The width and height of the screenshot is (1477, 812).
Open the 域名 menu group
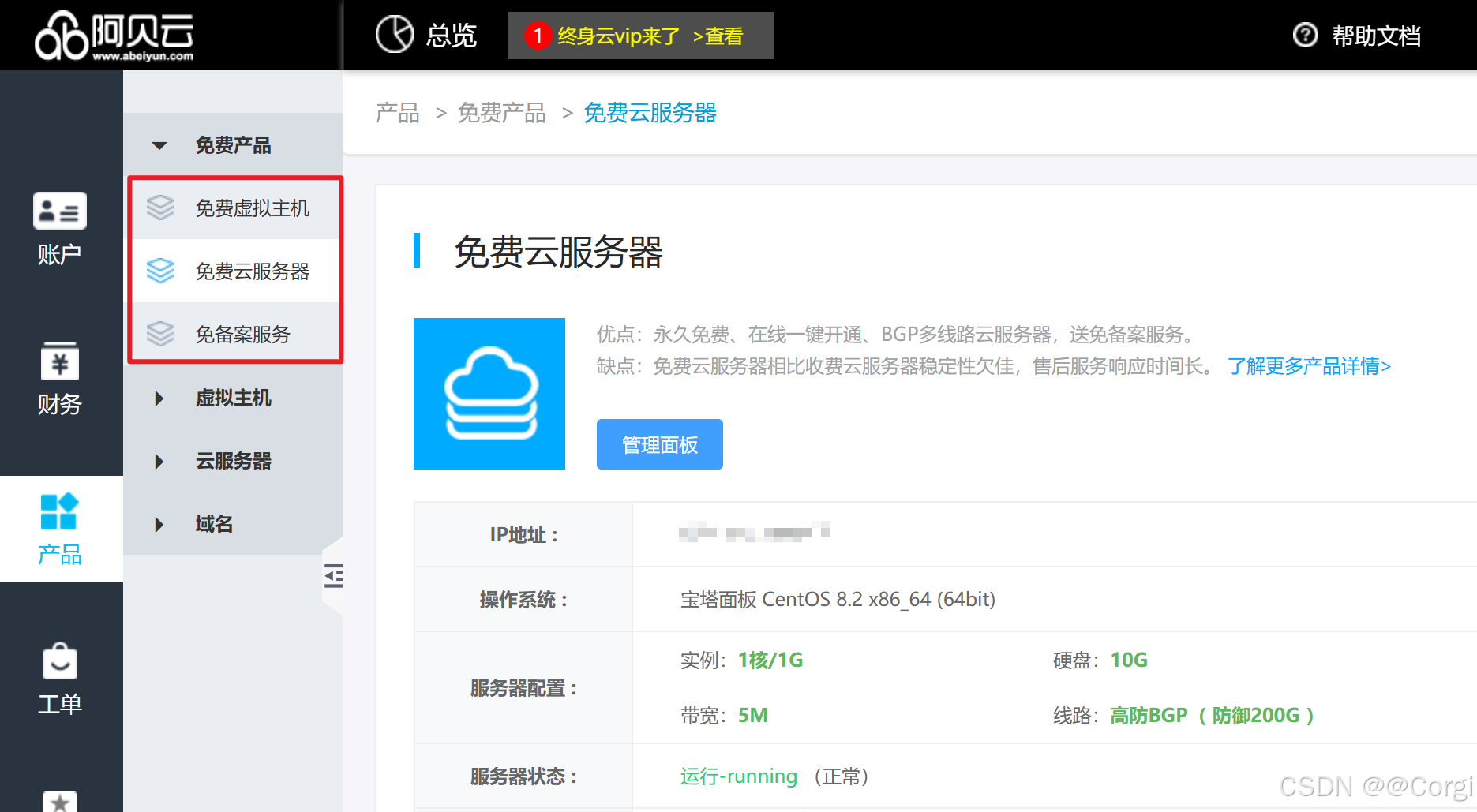tap(233, 524)
